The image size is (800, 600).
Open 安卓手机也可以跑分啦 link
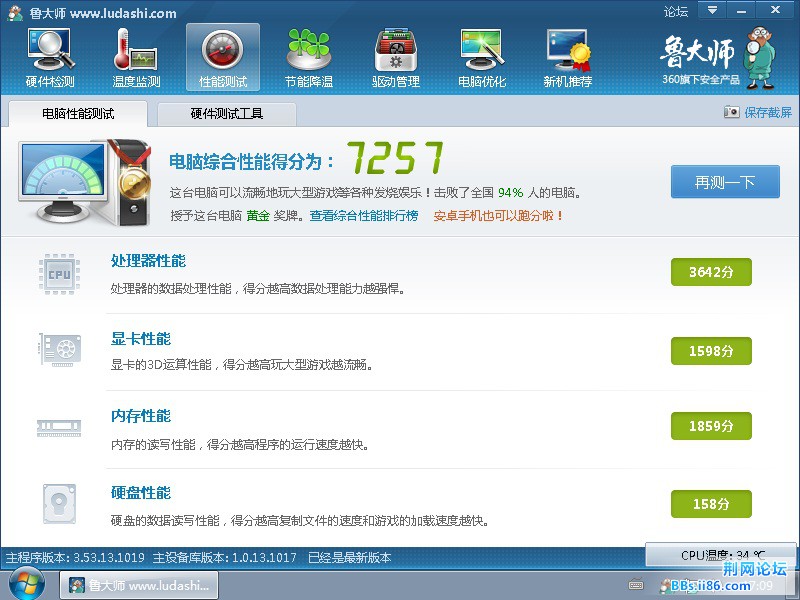[498, 216]
